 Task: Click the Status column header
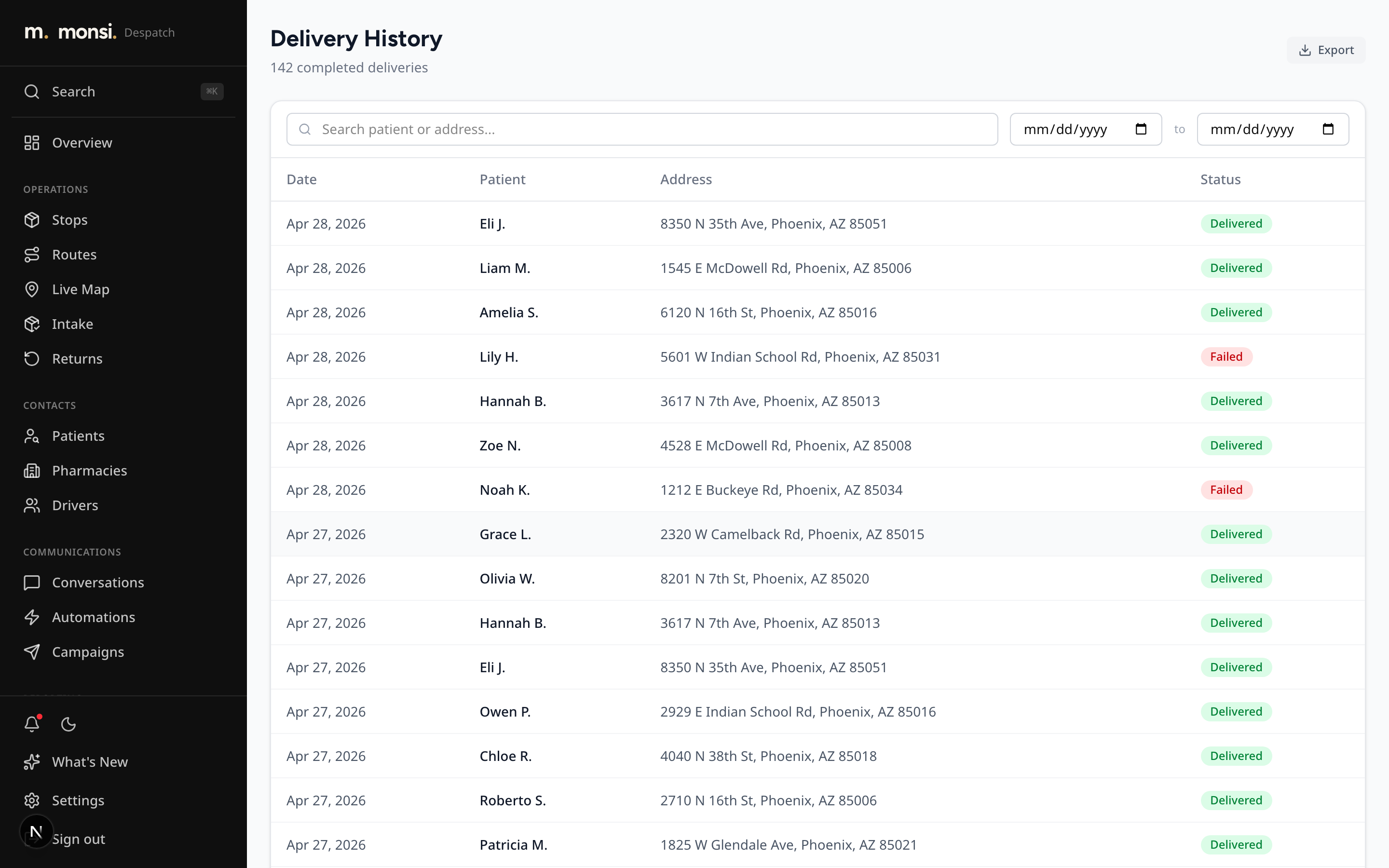tap(1220, 179)
